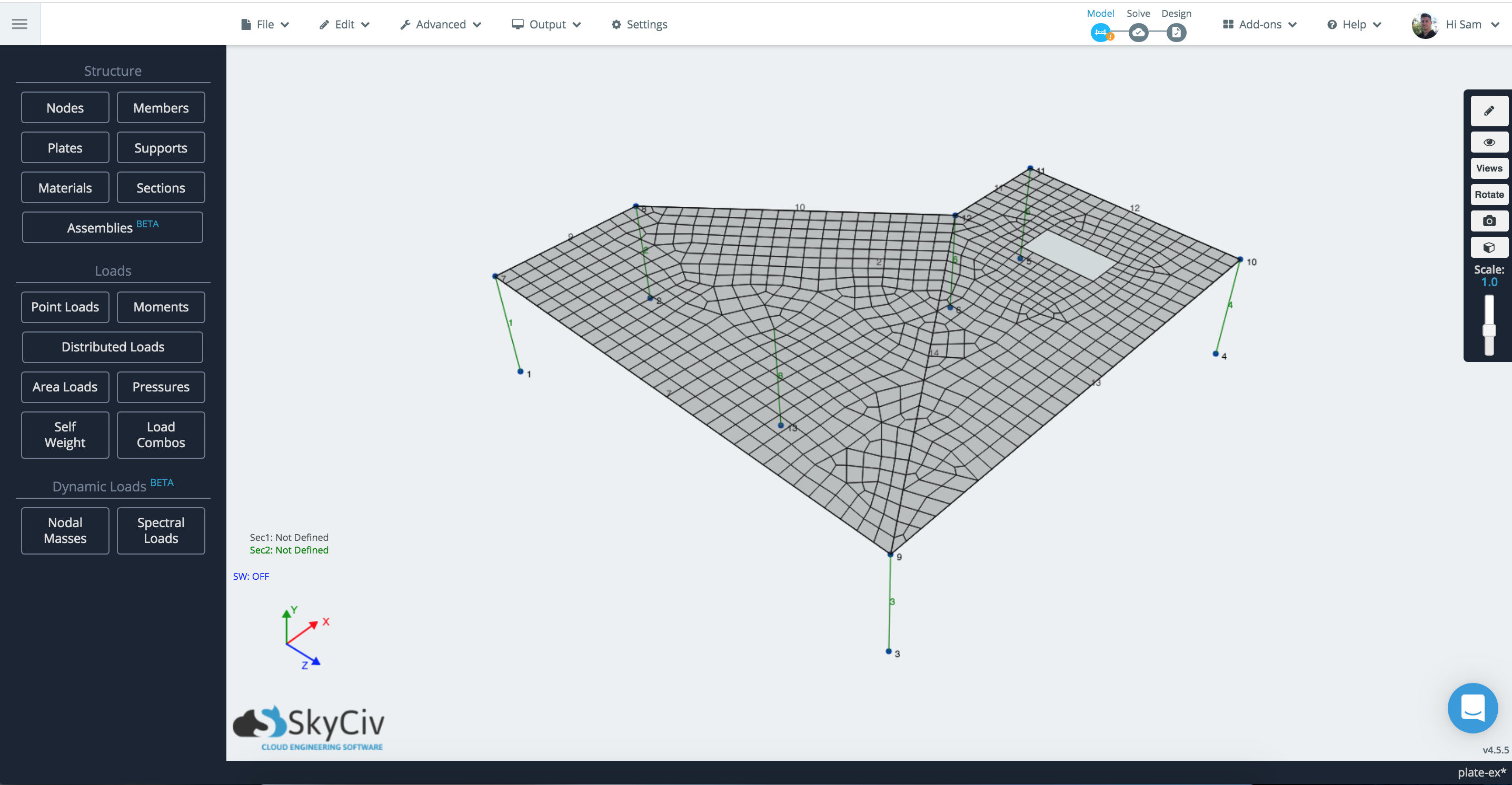Click the camera/screenshot icon
1512x785 pixels.
1488,220
